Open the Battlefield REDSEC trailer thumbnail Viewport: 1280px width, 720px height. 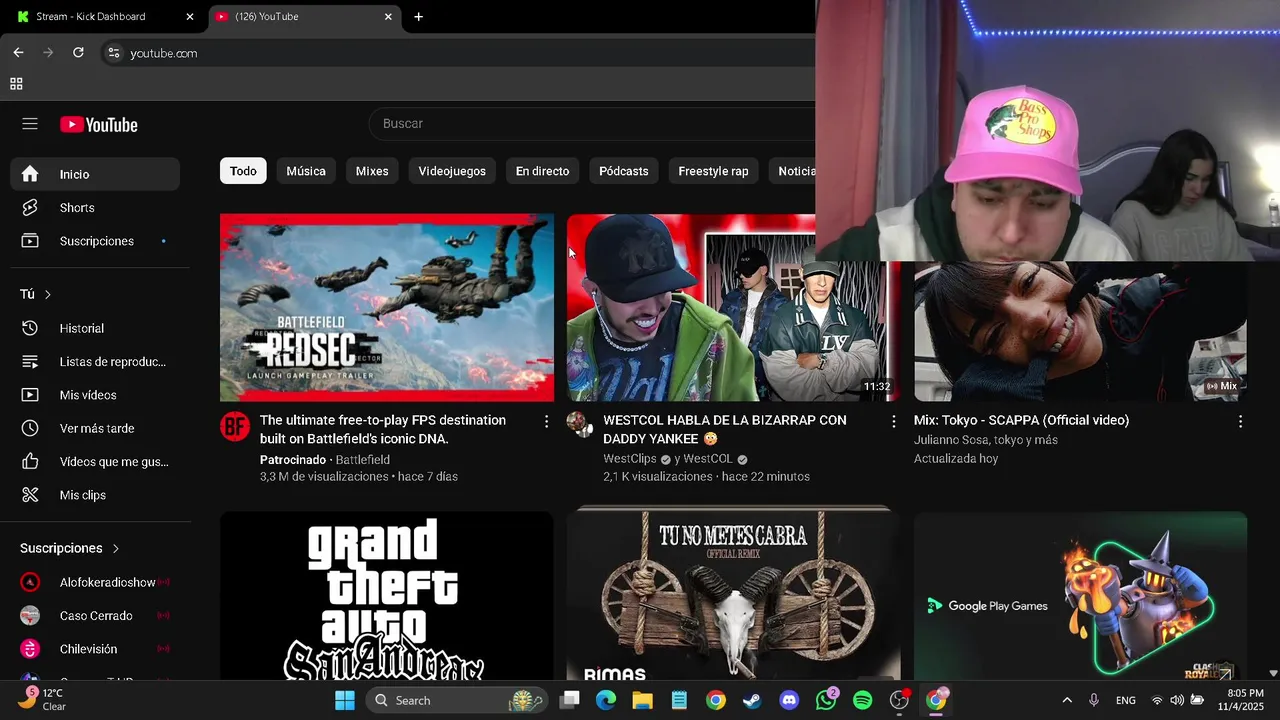click(x=387, y=307)
